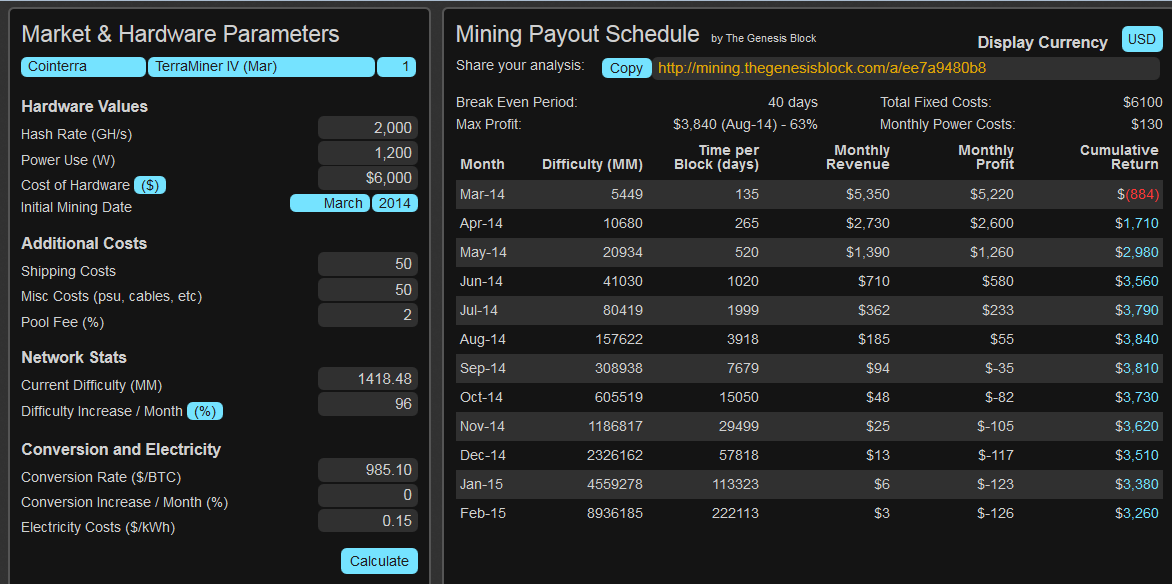Click the Market & Hardware Parameters heading
1172x584 pixels.
click(x=180, y=34)
